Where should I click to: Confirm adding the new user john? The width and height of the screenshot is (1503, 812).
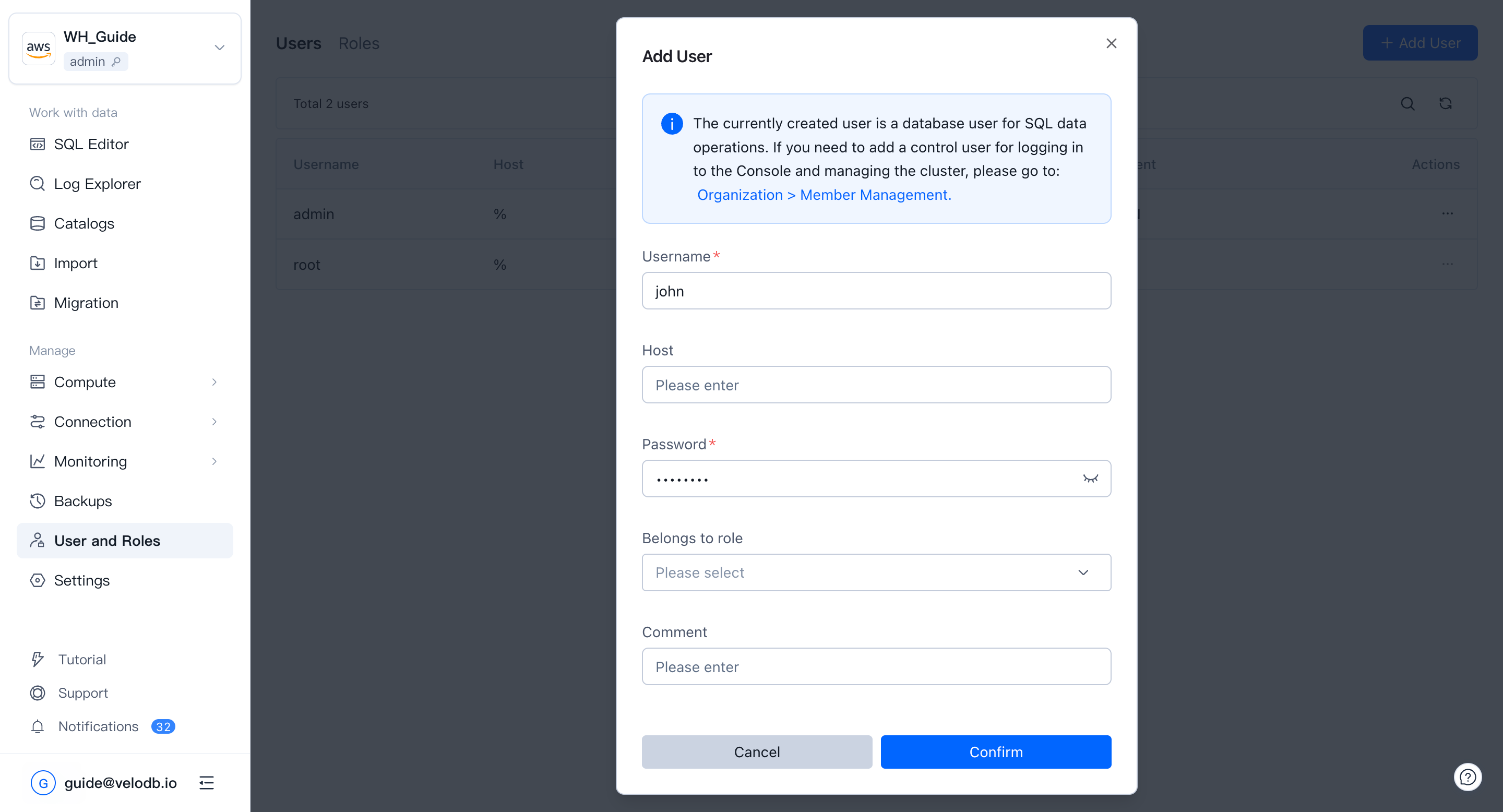tap(995, 752)
